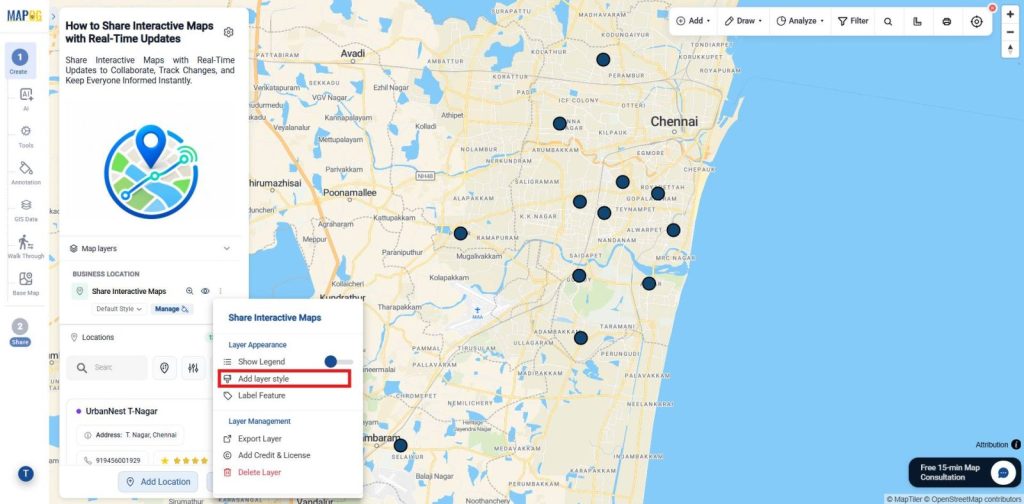The width and height of the screenshot is (1024, 504).
Task: Select the measure ruler tool
Action: pos(917,21)
